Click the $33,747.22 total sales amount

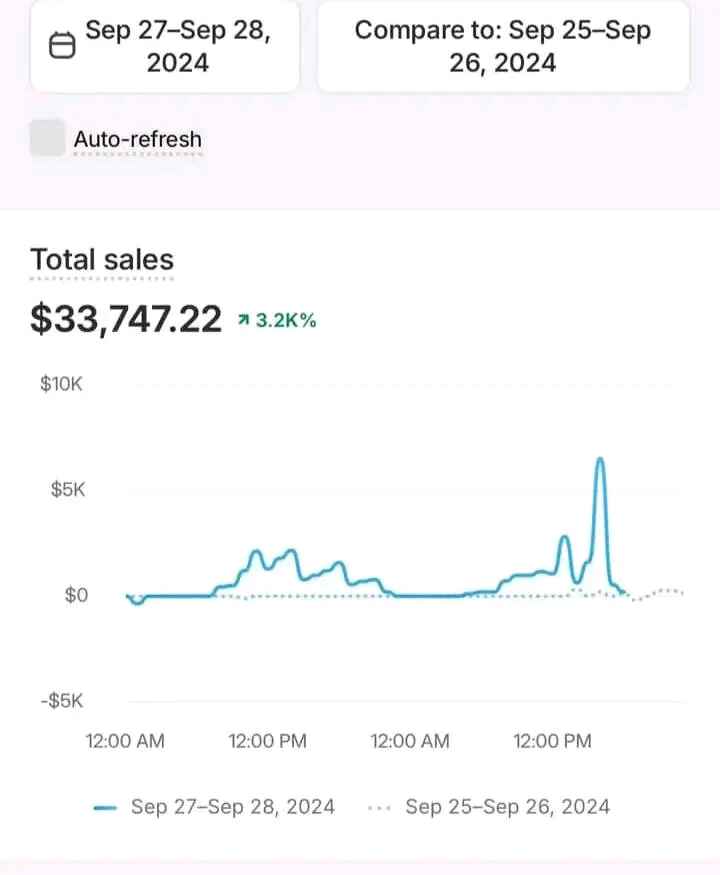point(126,319)
